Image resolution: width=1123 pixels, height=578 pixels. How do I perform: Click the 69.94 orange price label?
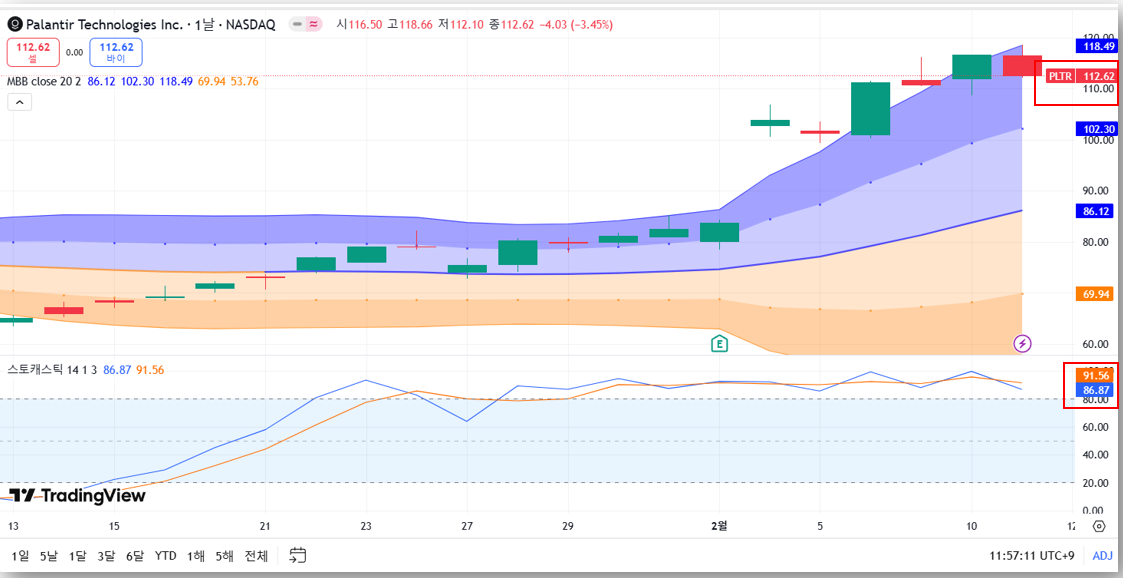coord(1095,294)
